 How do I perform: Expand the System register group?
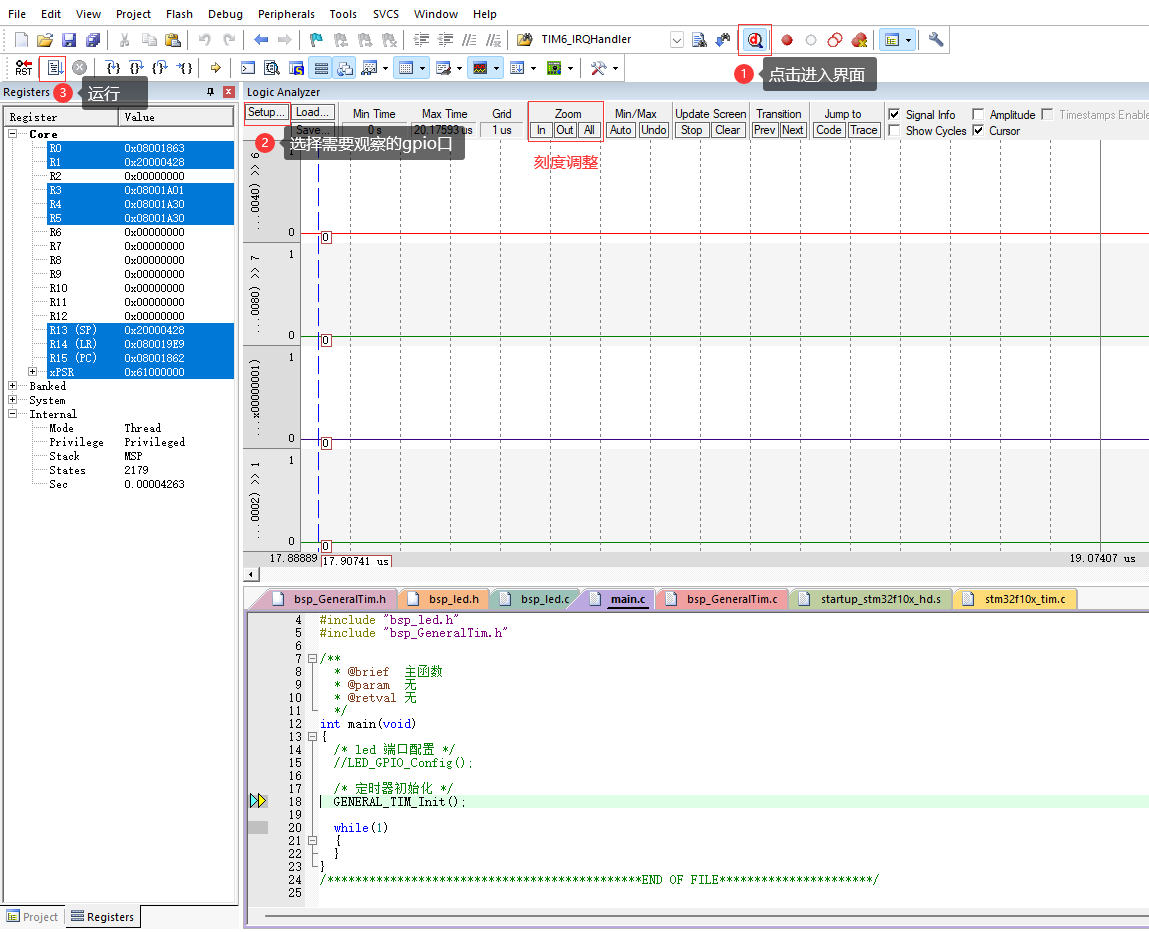pos(12,399)
